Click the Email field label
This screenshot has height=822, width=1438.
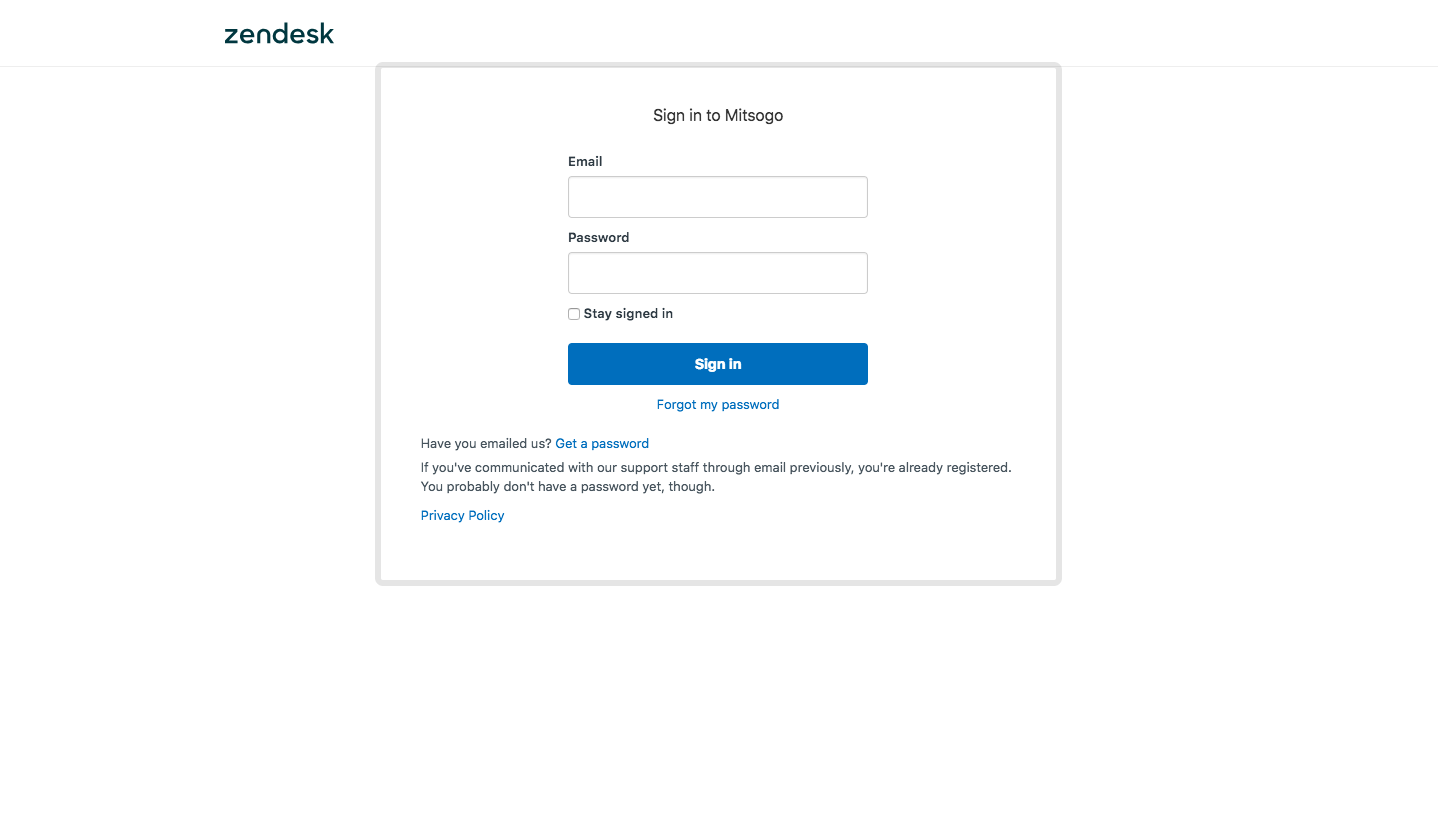[585, 161]
